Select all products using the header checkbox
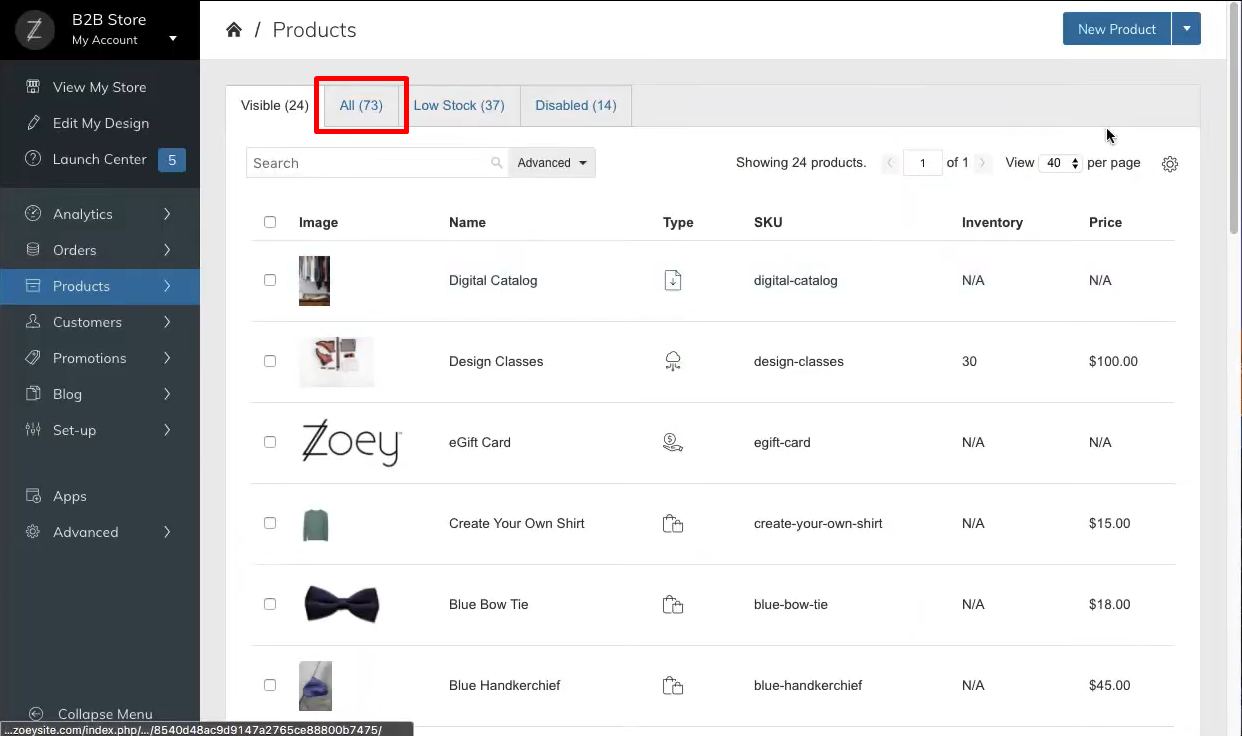Viewport: 1242px width, 736px height. [270, 222]
